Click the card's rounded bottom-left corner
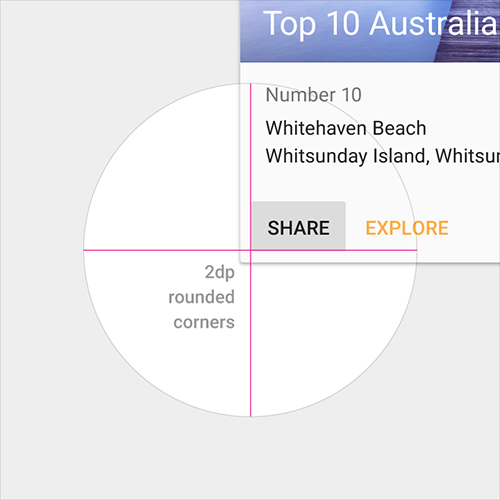Viewport: 500px width, 500px height. (x=242, y=261)
